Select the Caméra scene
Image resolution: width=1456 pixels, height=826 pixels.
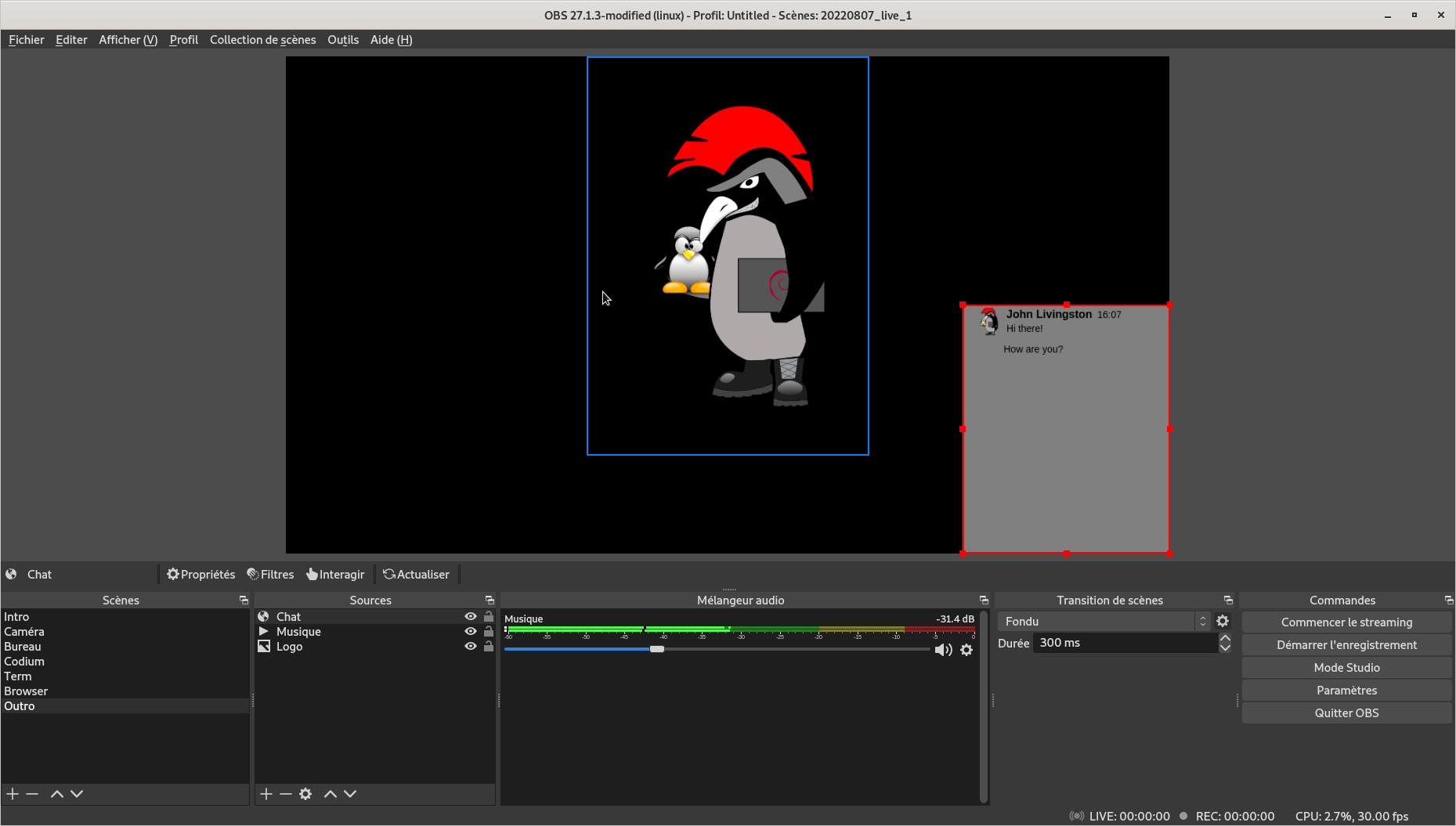125,632
